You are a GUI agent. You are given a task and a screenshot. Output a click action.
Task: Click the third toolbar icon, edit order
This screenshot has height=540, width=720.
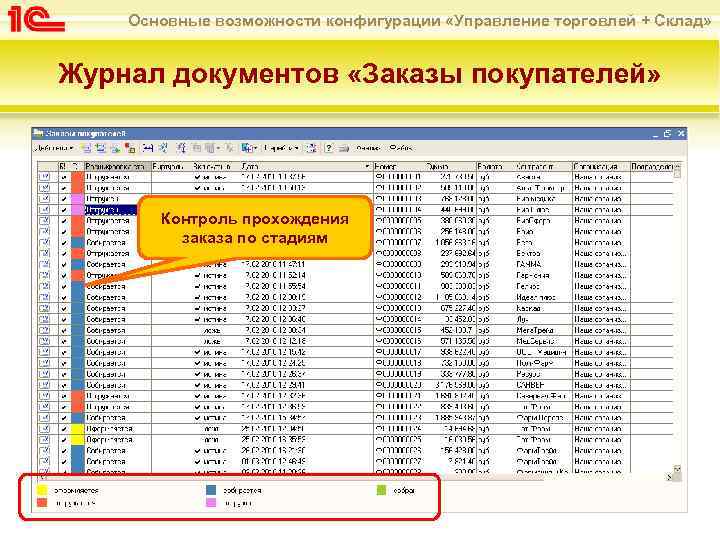pyautogui.click(x=115, y=148)
